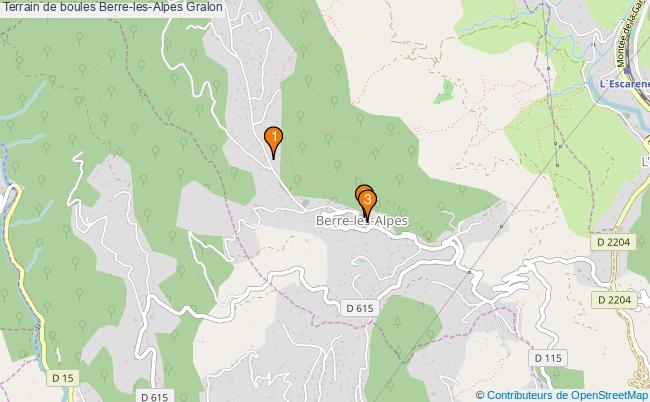Click the D 615 road shield at bottom
650x402 pixels.
[x=154, y=396]
